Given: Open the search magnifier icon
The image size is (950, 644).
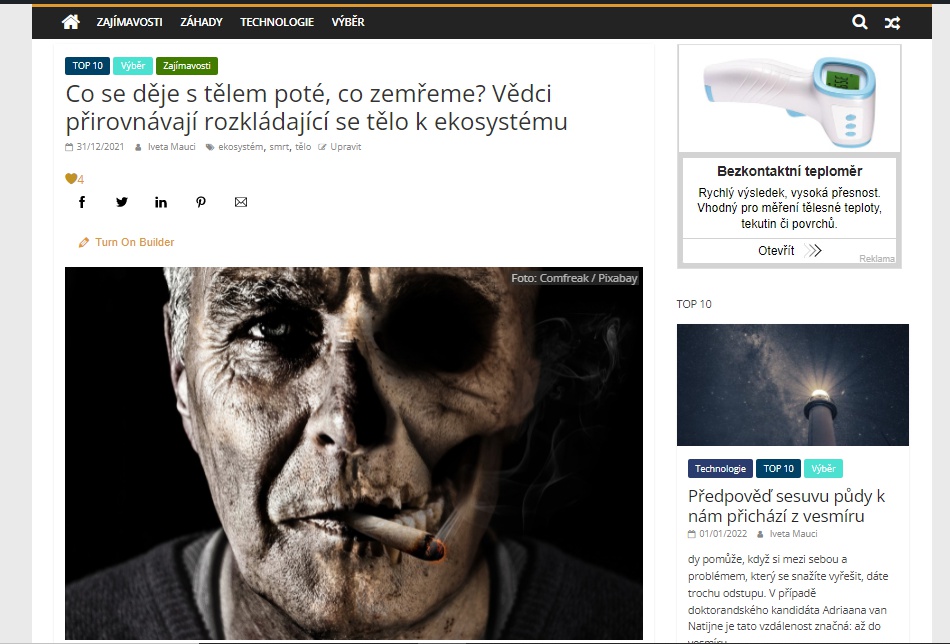Looking at the screenshot, I should 859,22.
